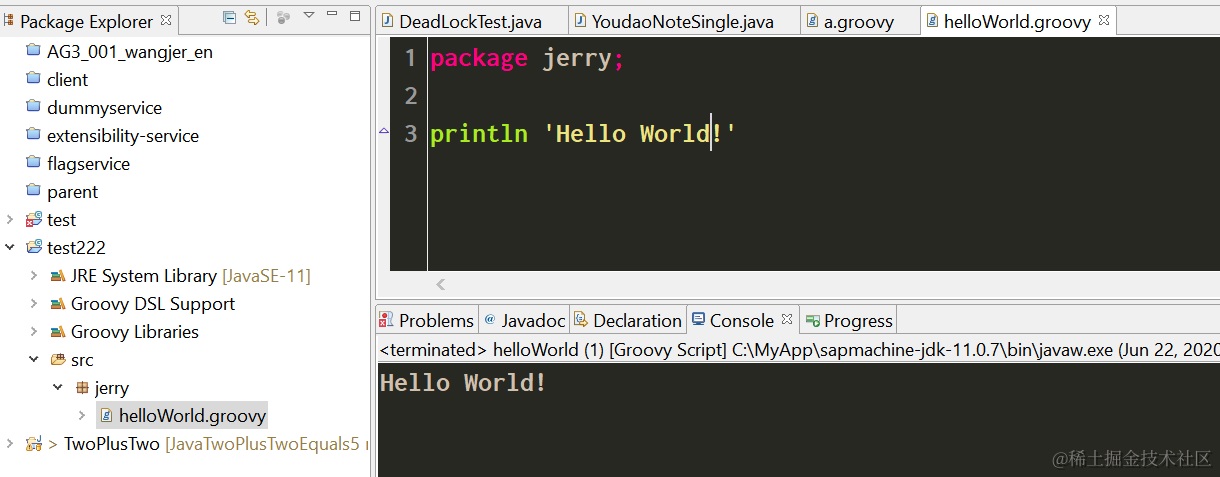
Task: Expand the Groovy DSL Support node
Action: pyautogui.click(x=34, y=303)
